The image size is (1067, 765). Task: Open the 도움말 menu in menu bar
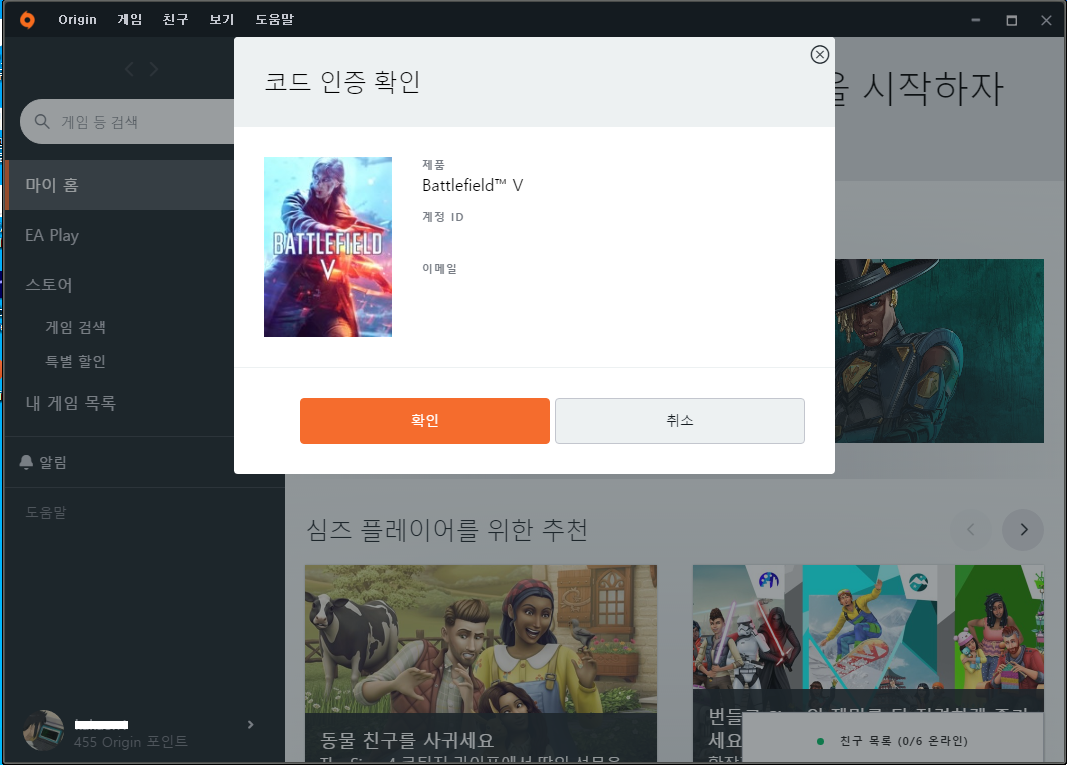tap(275, 20)
